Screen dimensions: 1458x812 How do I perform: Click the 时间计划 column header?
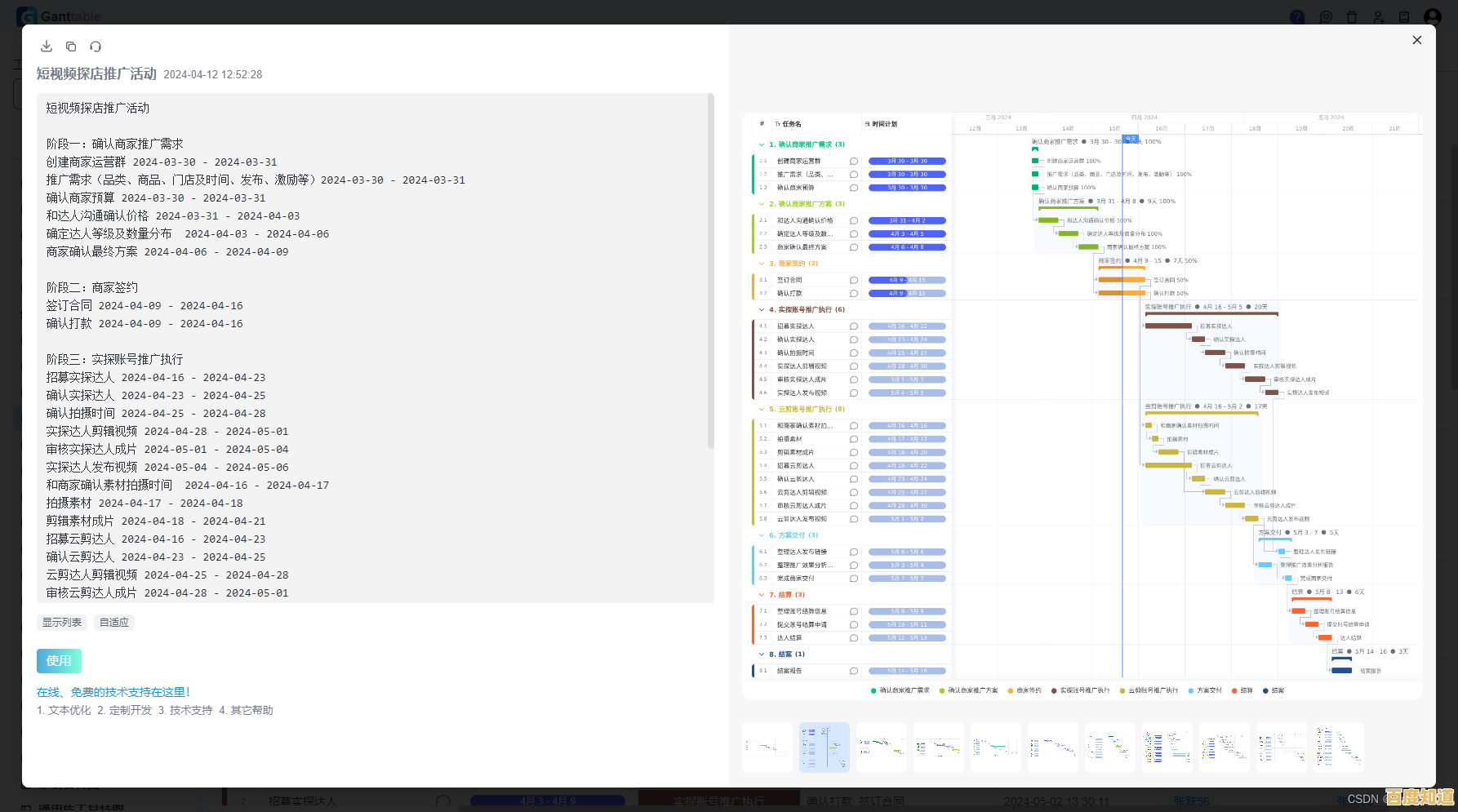click(x=884, y=124)
